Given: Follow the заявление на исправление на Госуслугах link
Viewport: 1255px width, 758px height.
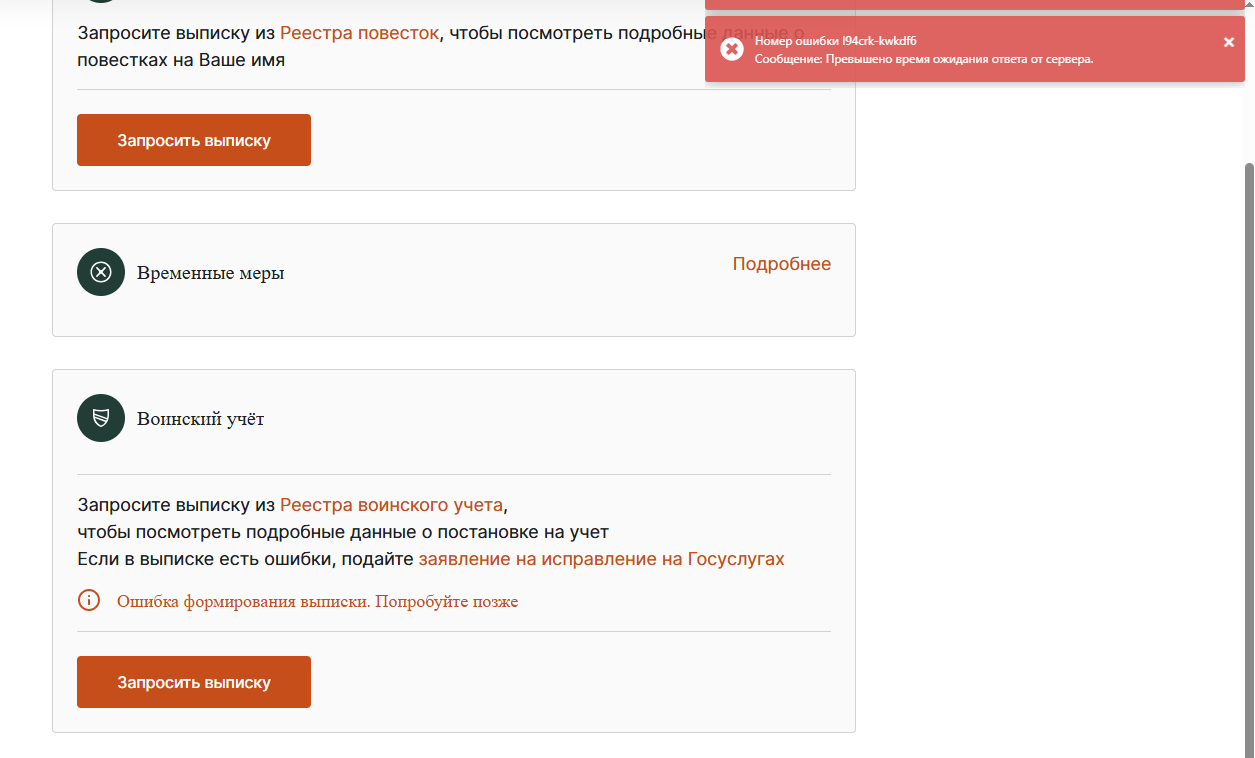Looking at the screenshot, I should [601, 559].
